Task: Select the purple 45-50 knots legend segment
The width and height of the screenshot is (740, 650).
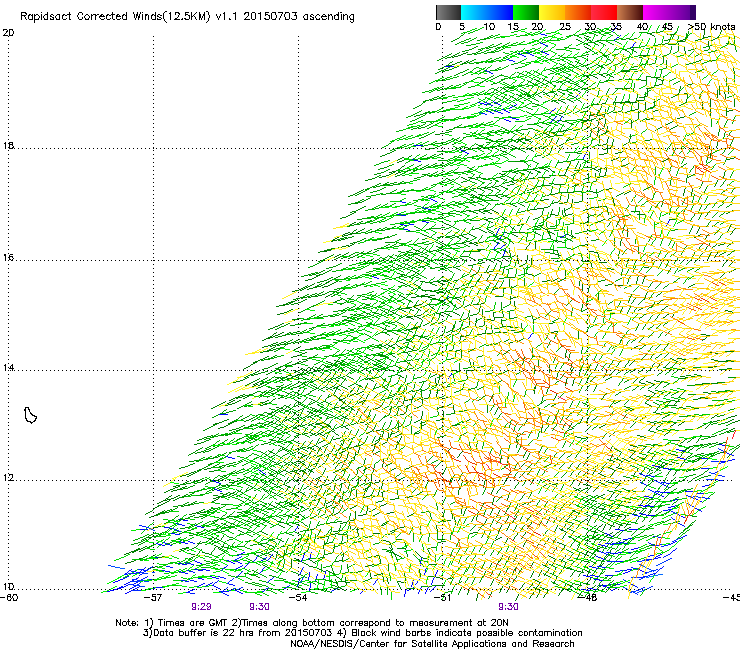Action: click(x=682, y=12)
